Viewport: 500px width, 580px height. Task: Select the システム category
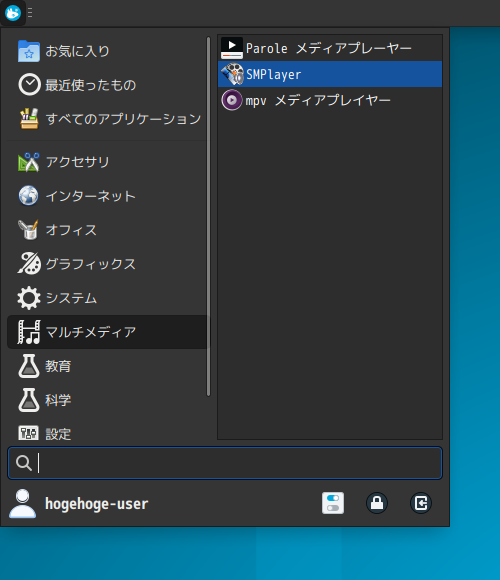pyautogui.click(x=107, y=298)
